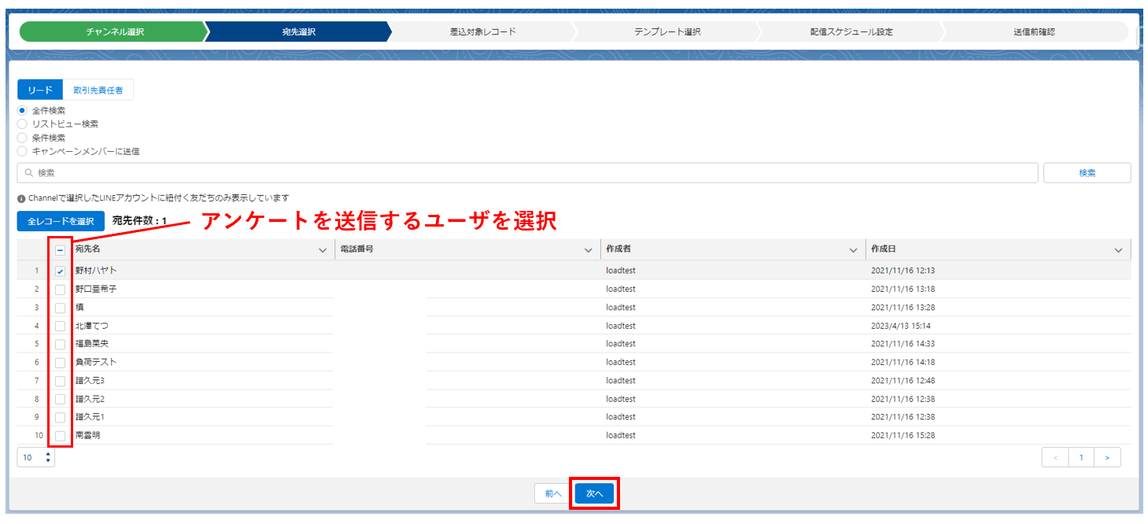Click the テンプレート選択 step
Image resolution: width=1148 pixels, height=524 pixels.
(x=668, y=32)
